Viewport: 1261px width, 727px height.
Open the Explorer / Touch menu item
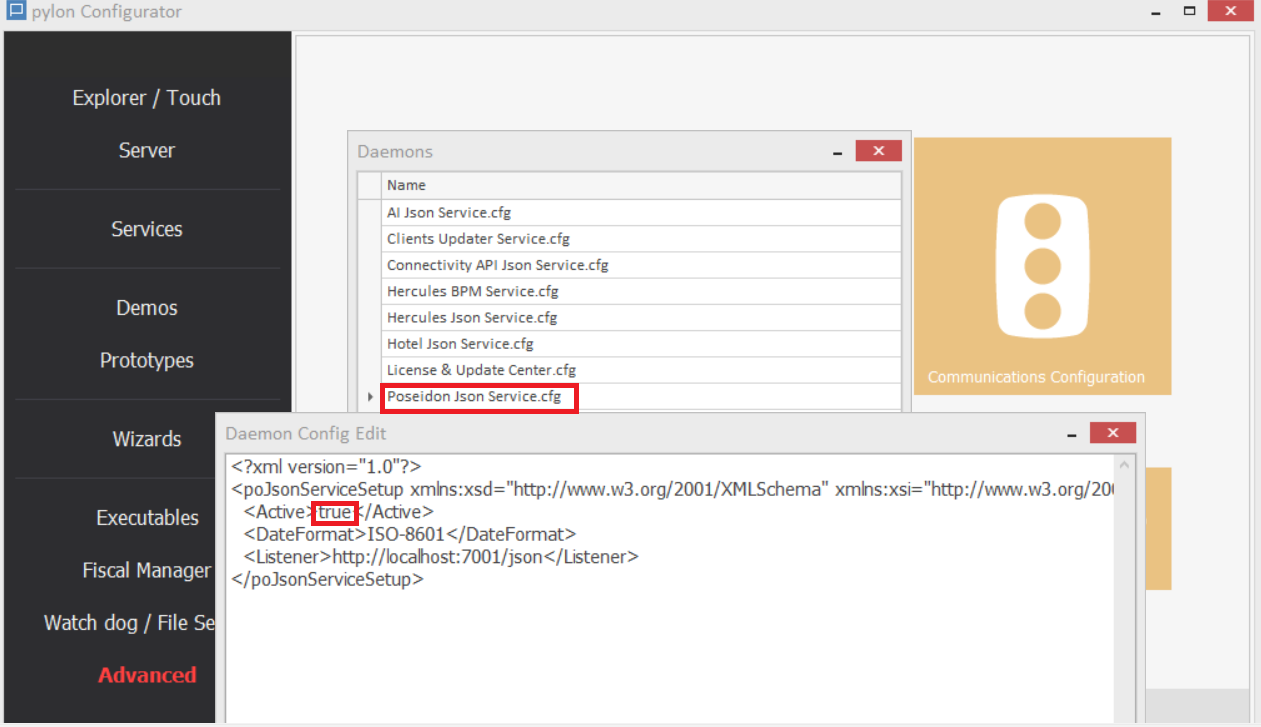146,98
